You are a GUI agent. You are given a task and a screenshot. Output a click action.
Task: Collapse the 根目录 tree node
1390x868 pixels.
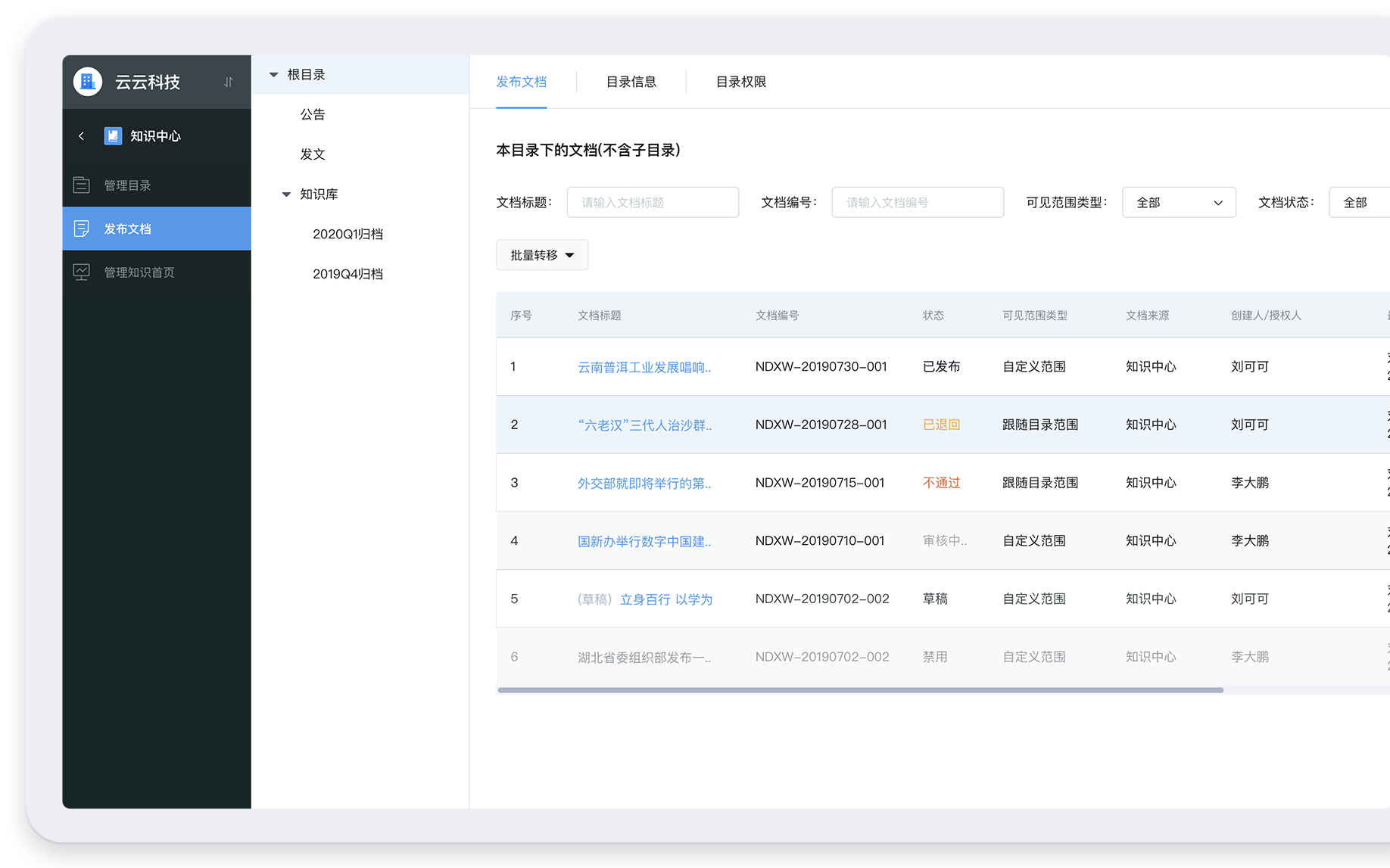274,75
